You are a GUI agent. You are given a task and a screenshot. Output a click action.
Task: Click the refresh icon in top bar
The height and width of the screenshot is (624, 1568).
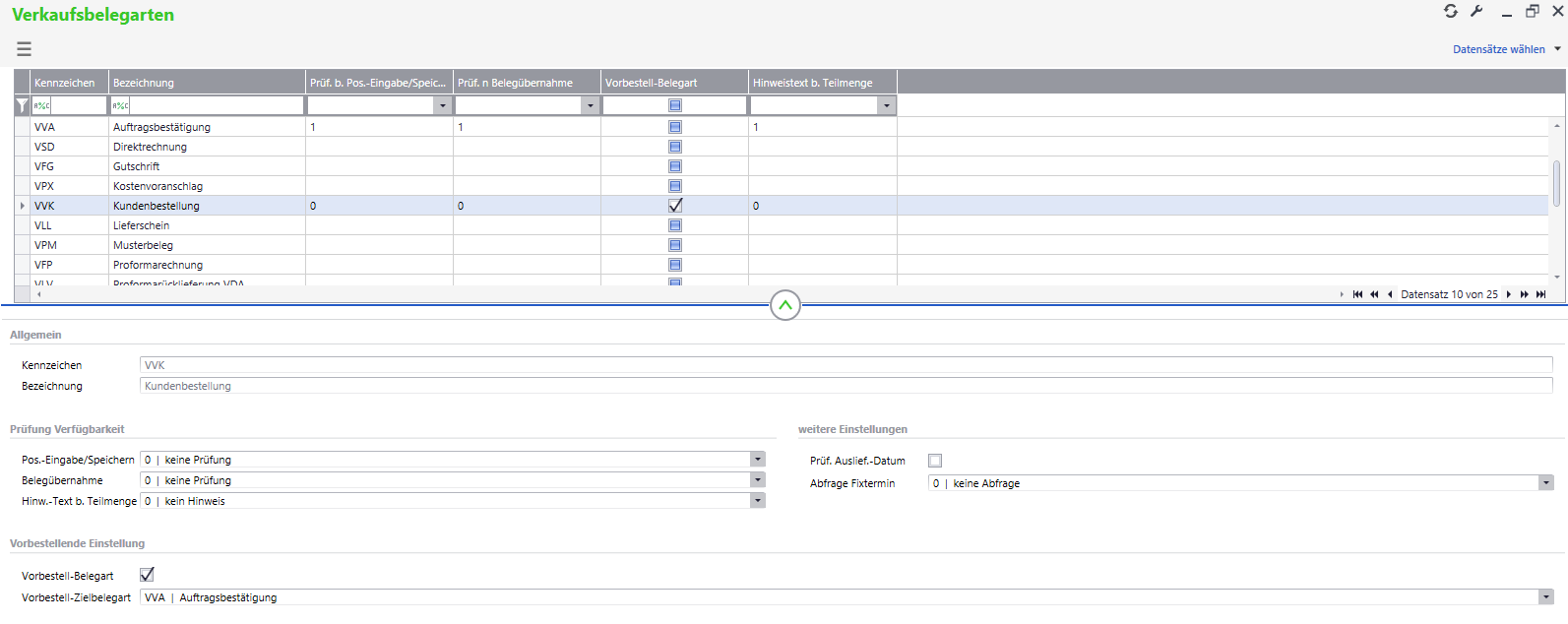tap(1450, 11)
